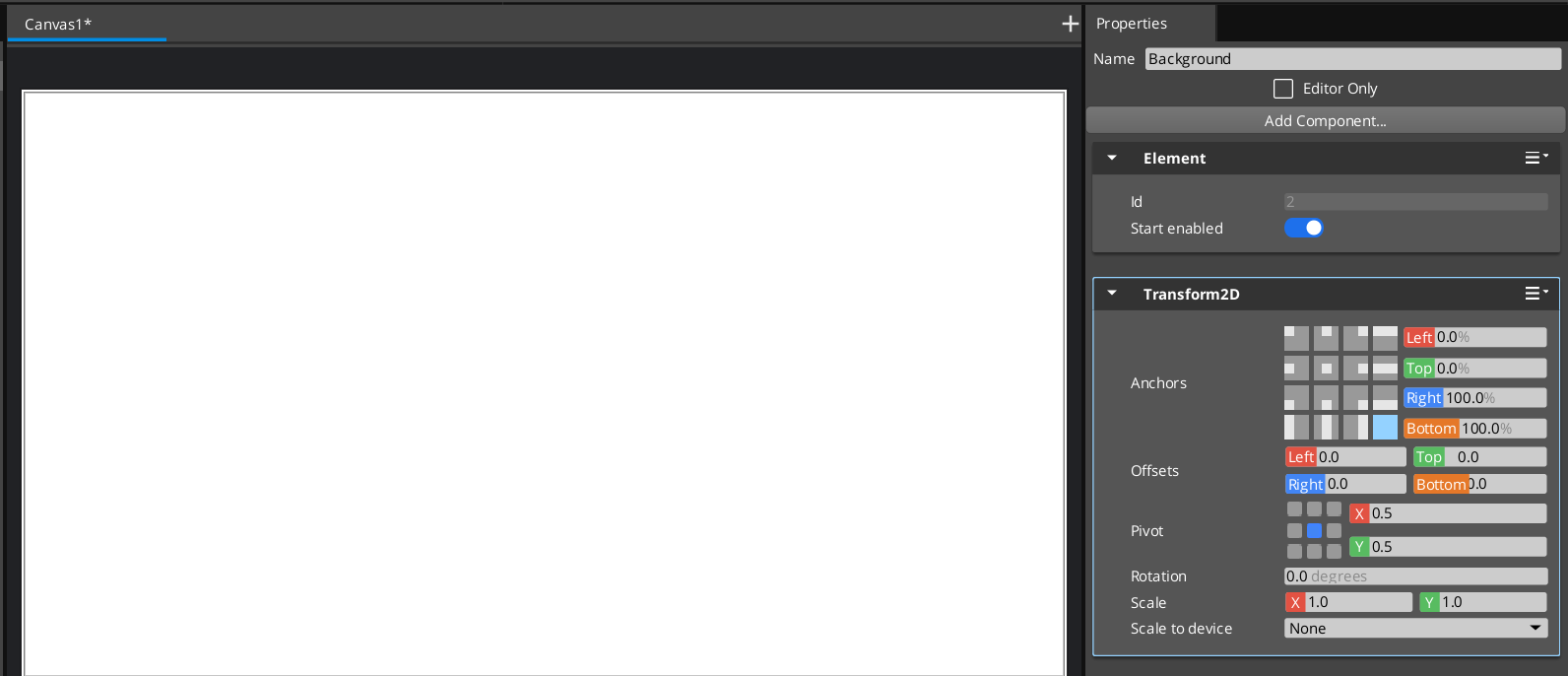Edit the Name field containing Background

tap(1352, 59)
